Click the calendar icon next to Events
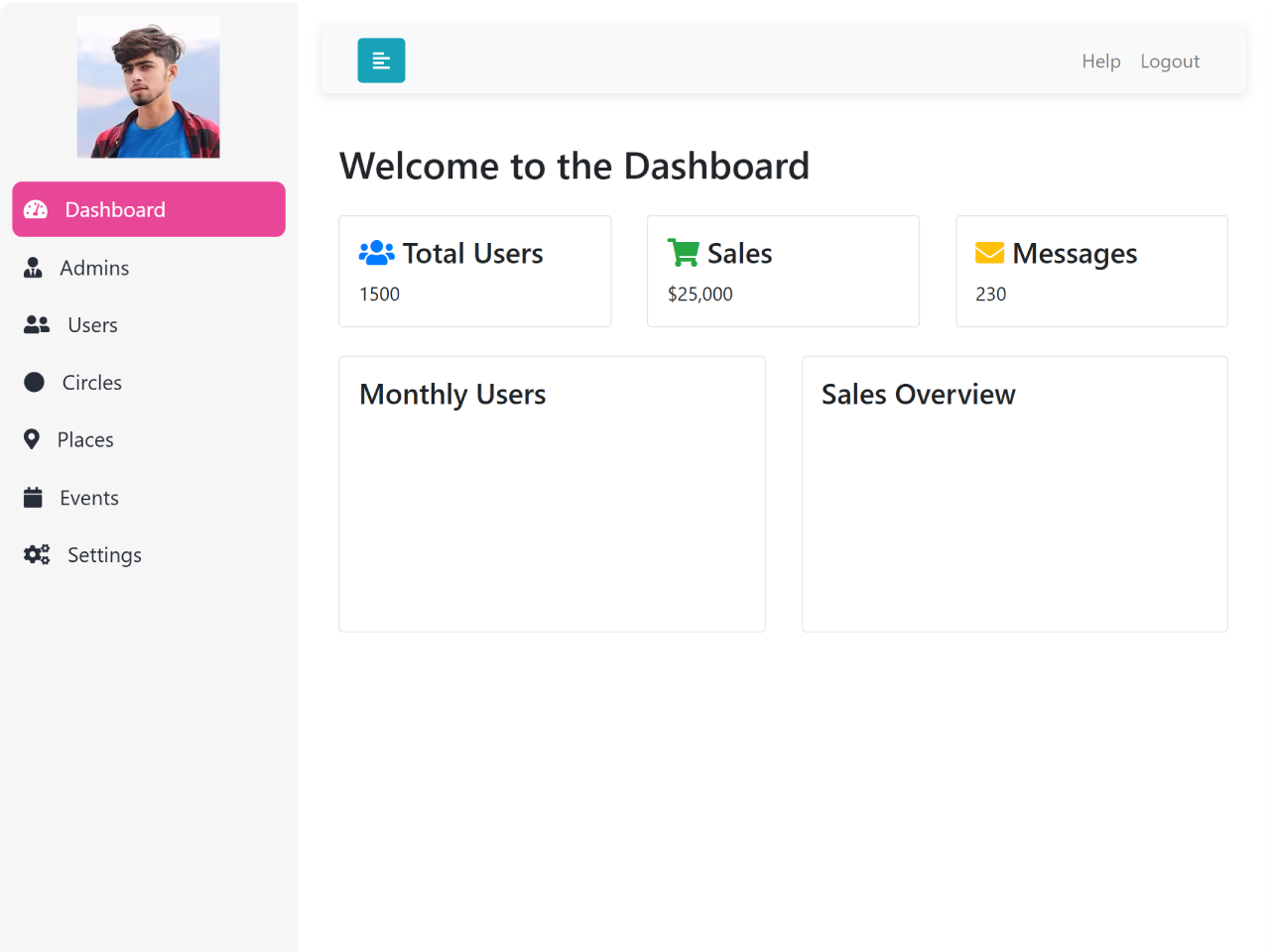Image resolution: width=1270 pixels, height=952 pixels. tap(32, 497)
